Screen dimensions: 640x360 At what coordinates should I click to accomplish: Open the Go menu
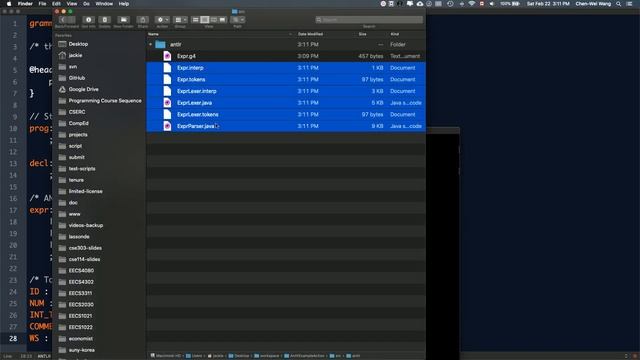pos(87,4)
